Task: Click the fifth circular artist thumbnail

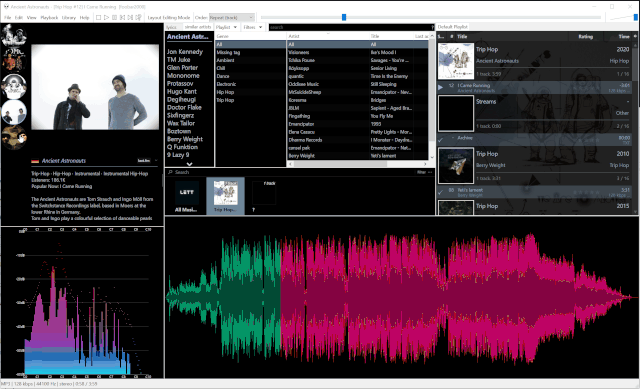Action: click(x=14, y=138)
